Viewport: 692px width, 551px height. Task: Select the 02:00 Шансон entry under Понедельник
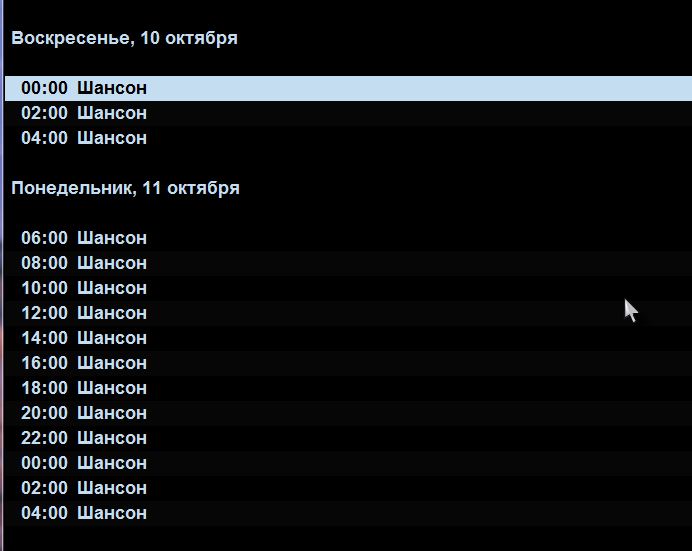348,488
